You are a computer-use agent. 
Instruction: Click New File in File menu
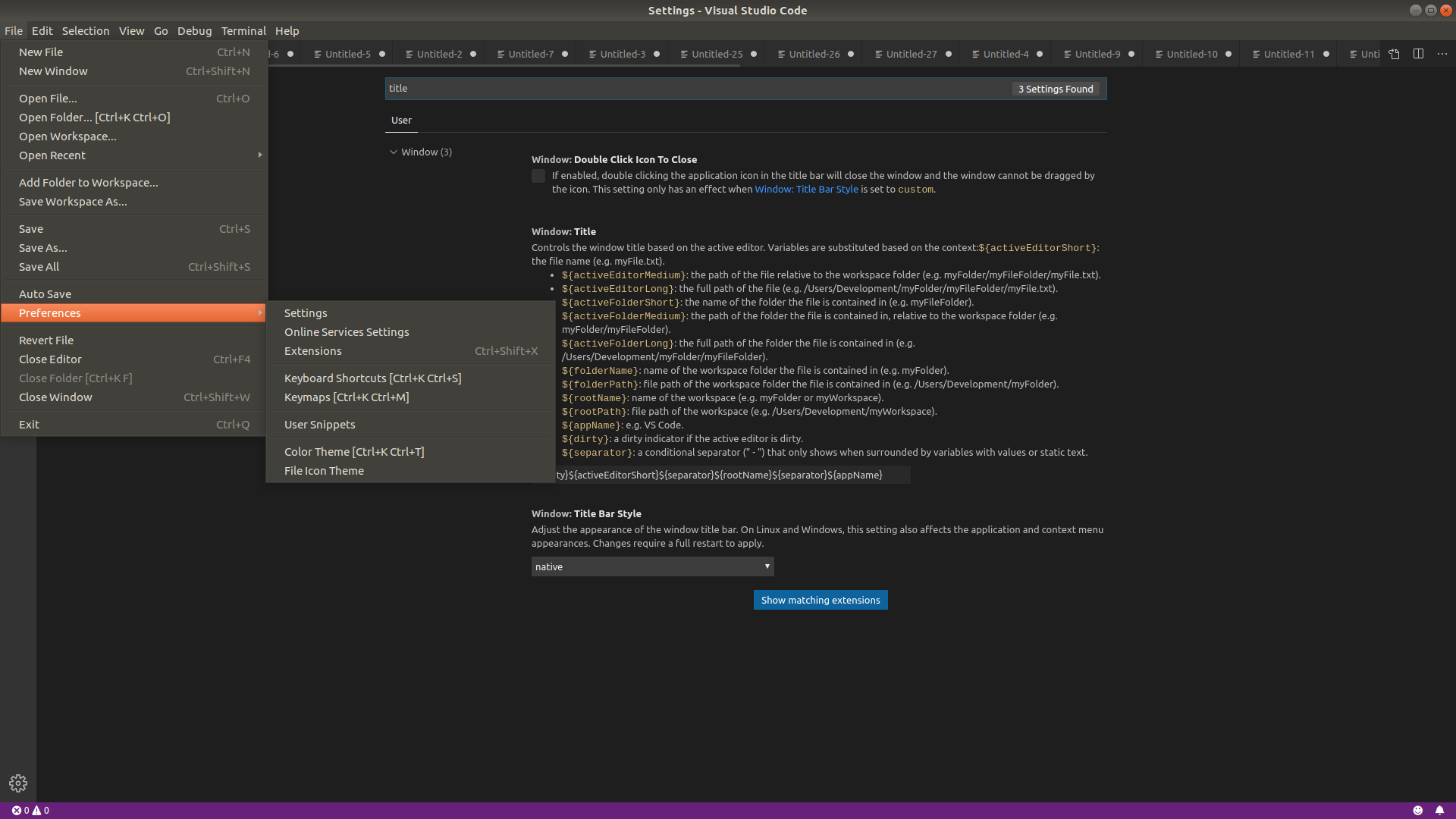[133, 52]
